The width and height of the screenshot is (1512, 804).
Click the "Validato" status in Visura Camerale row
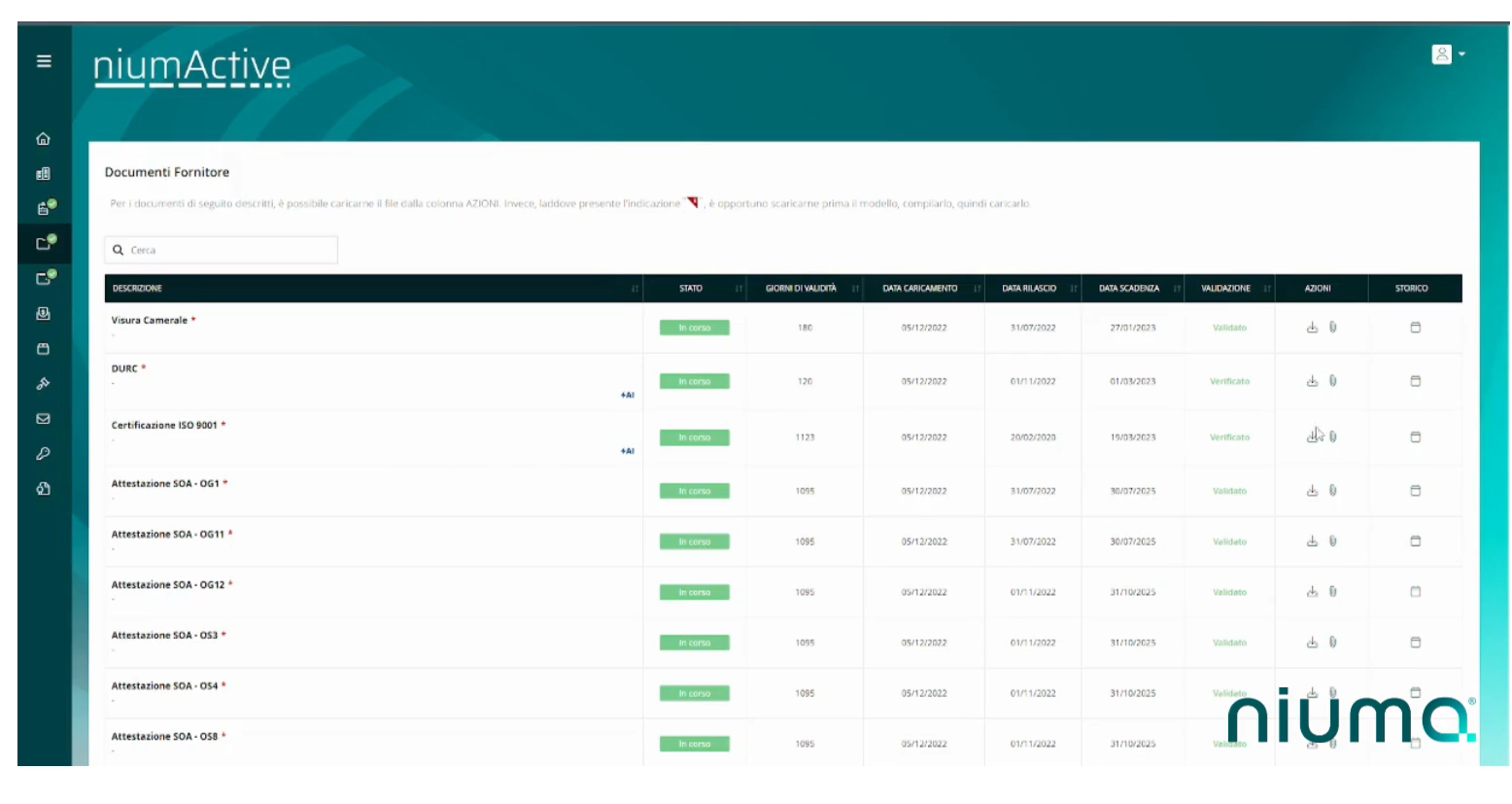[x=1229, y=328]
